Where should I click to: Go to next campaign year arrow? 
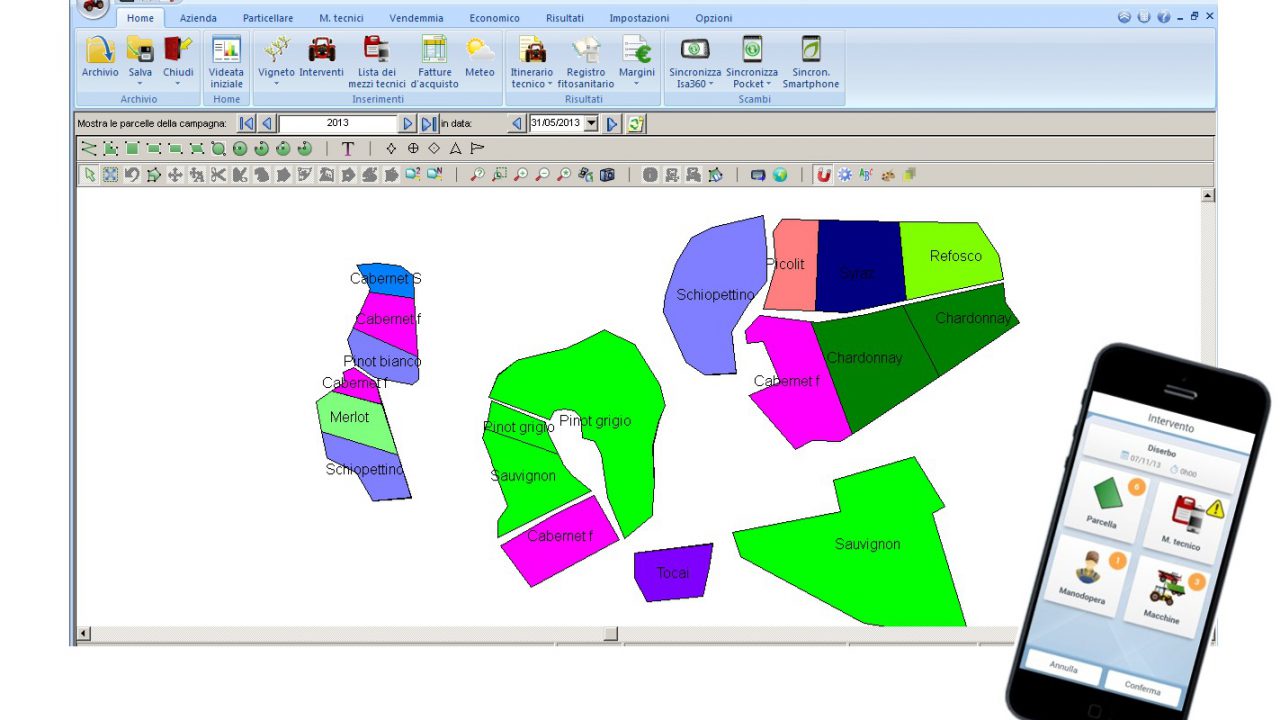407,124
